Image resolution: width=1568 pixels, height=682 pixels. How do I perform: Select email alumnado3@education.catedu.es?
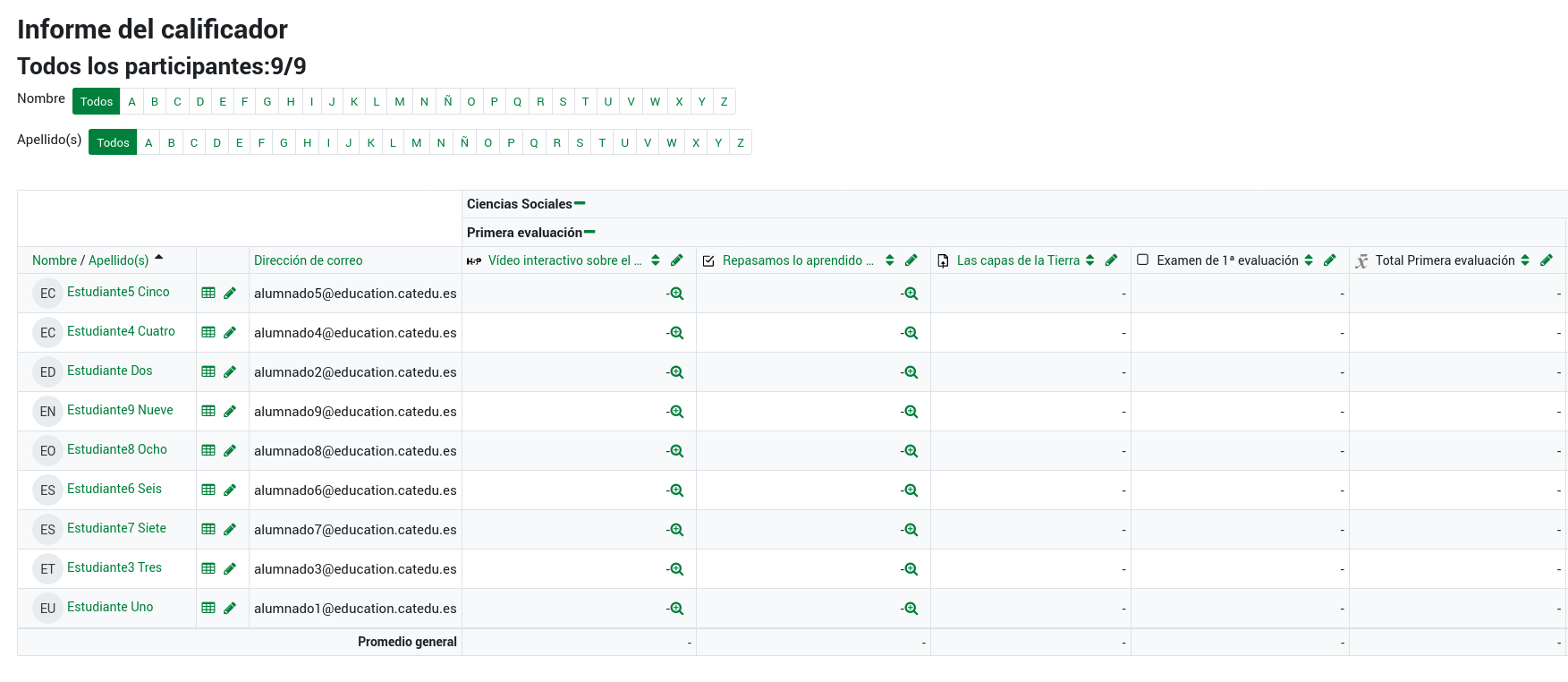[x=355, y=569]
